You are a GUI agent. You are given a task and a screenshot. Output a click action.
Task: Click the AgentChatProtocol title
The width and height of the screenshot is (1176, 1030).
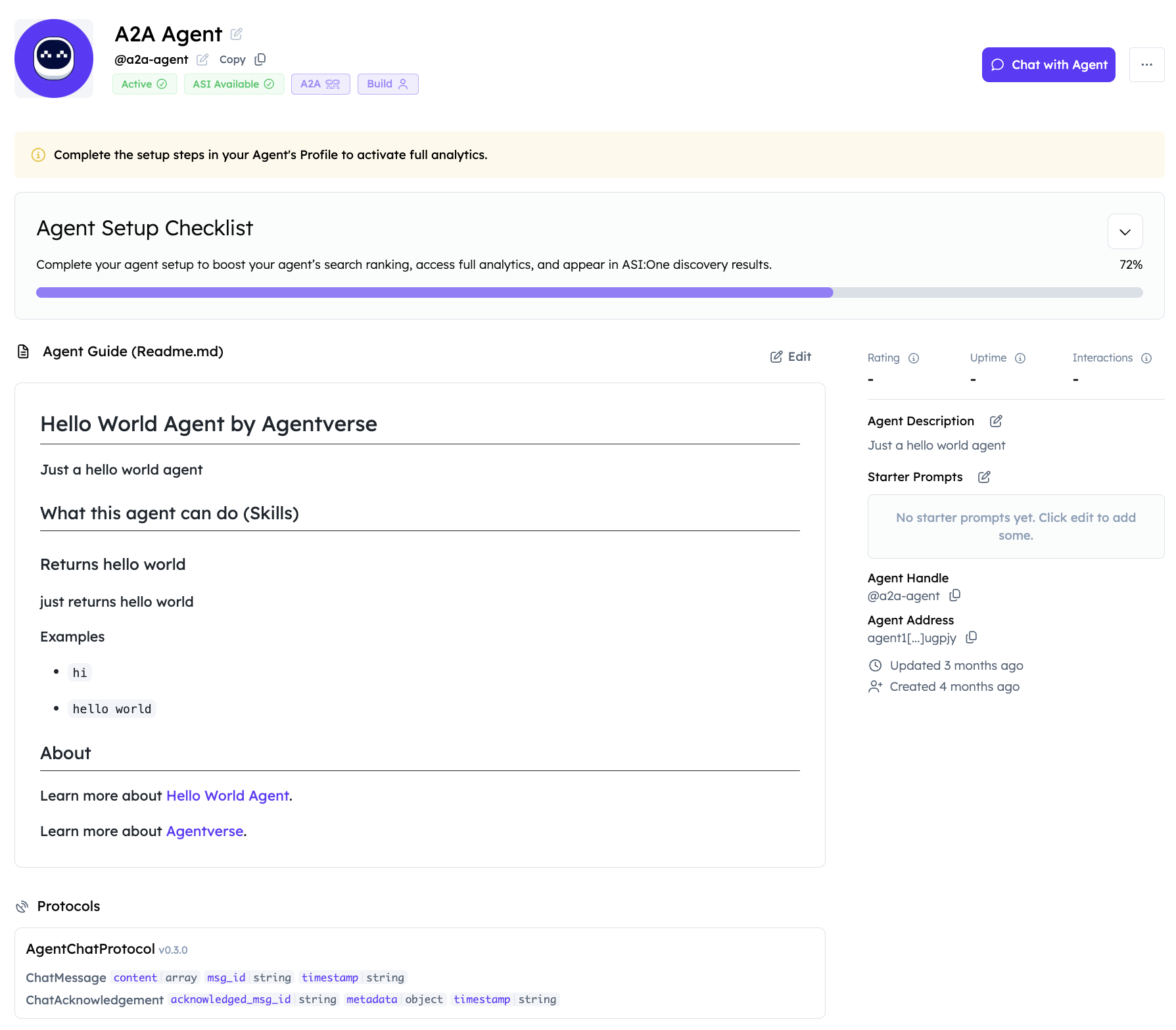click(91, 948)
